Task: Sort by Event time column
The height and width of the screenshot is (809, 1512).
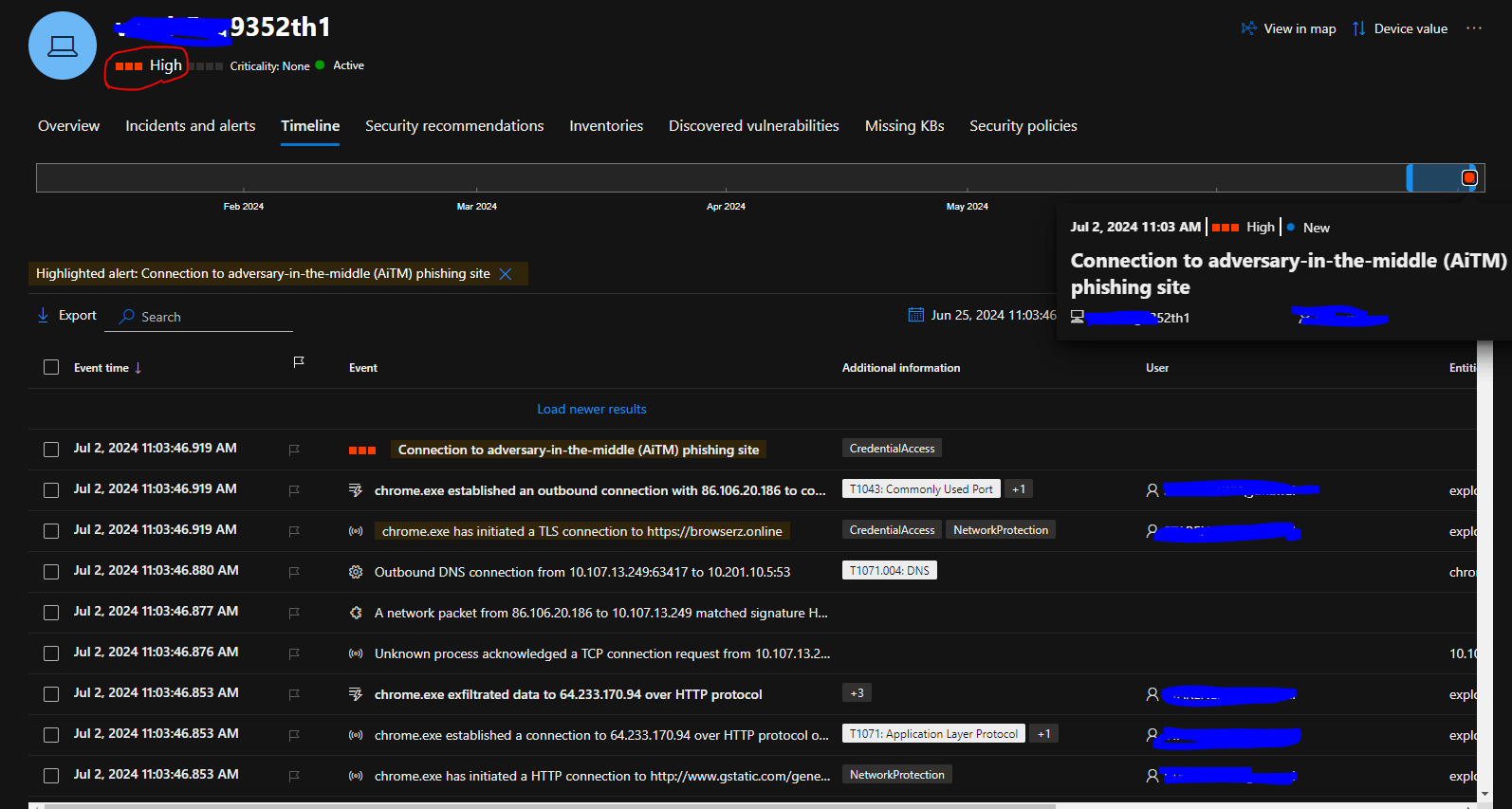Action: (x=107, y=368)
